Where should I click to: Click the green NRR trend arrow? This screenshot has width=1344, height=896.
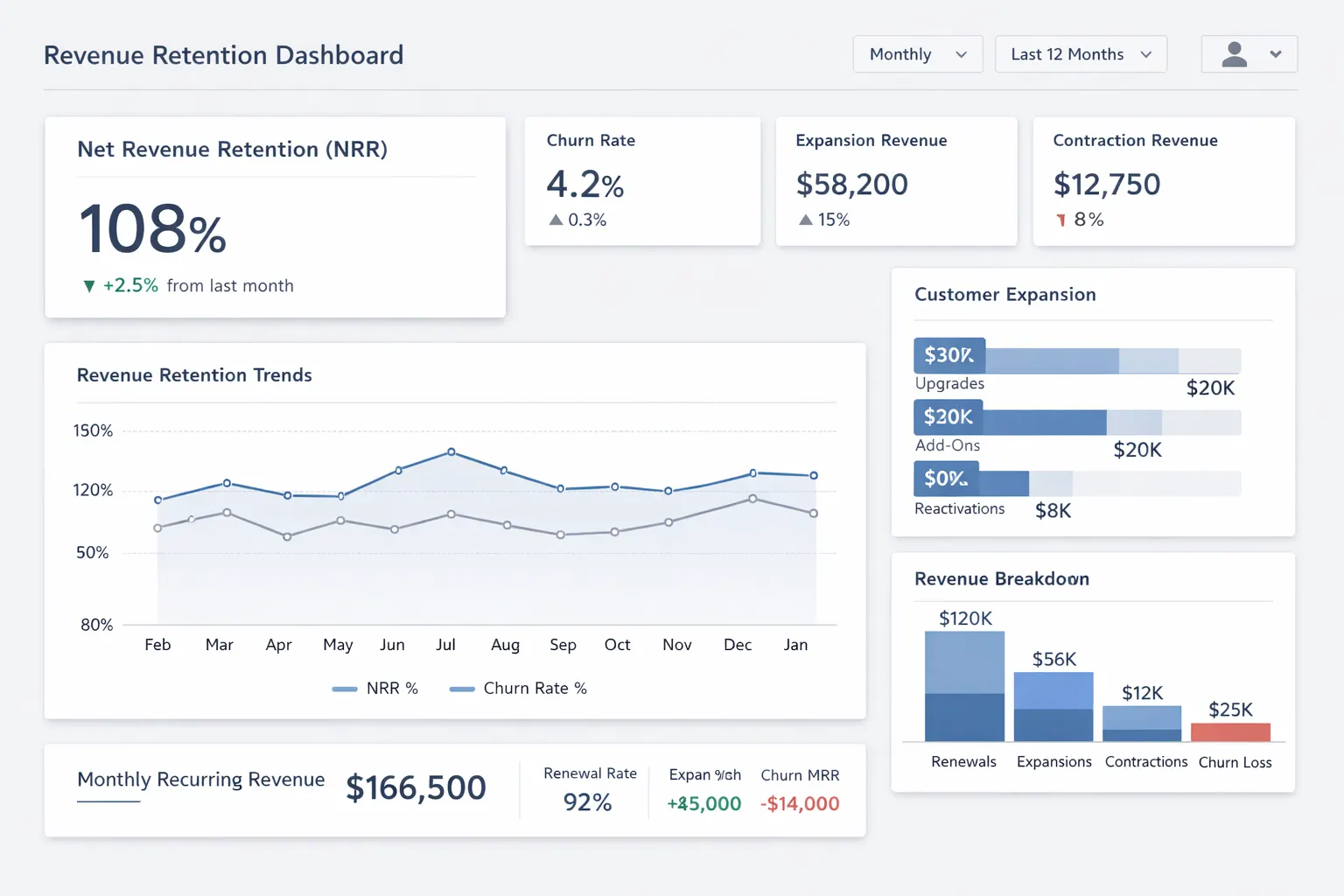(88, 285)
